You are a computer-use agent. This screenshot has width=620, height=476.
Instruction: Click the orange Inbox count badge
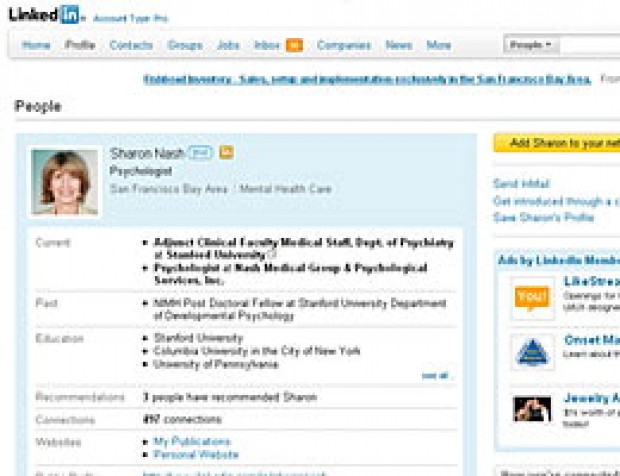click(x=294, y=45)
